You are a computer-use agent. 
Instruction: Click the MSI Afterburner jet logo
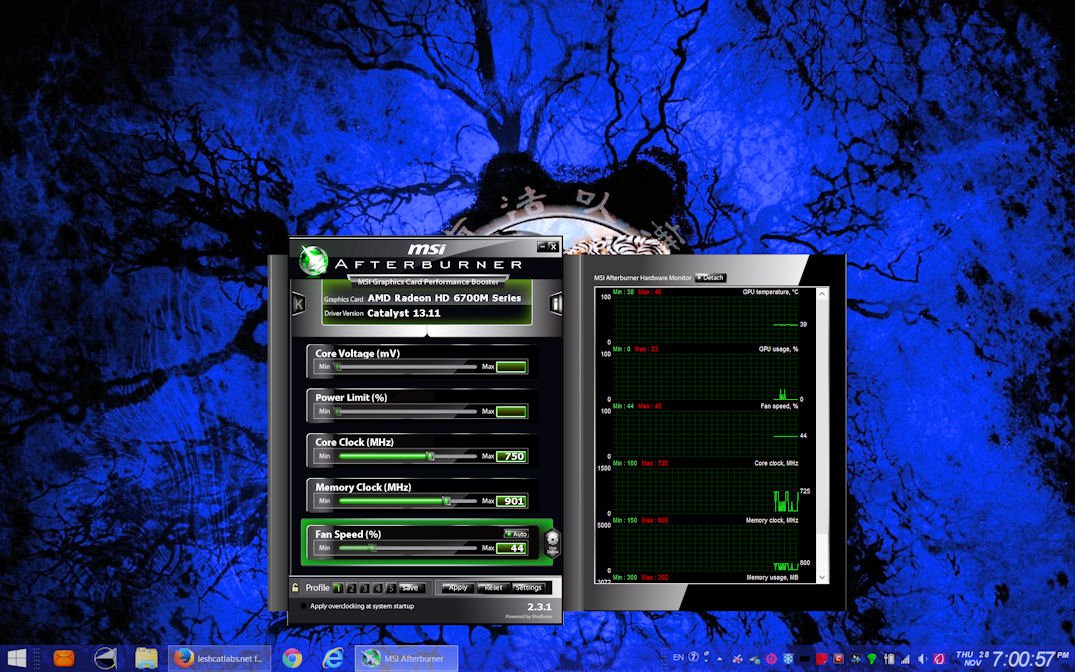tap(313, 261)
